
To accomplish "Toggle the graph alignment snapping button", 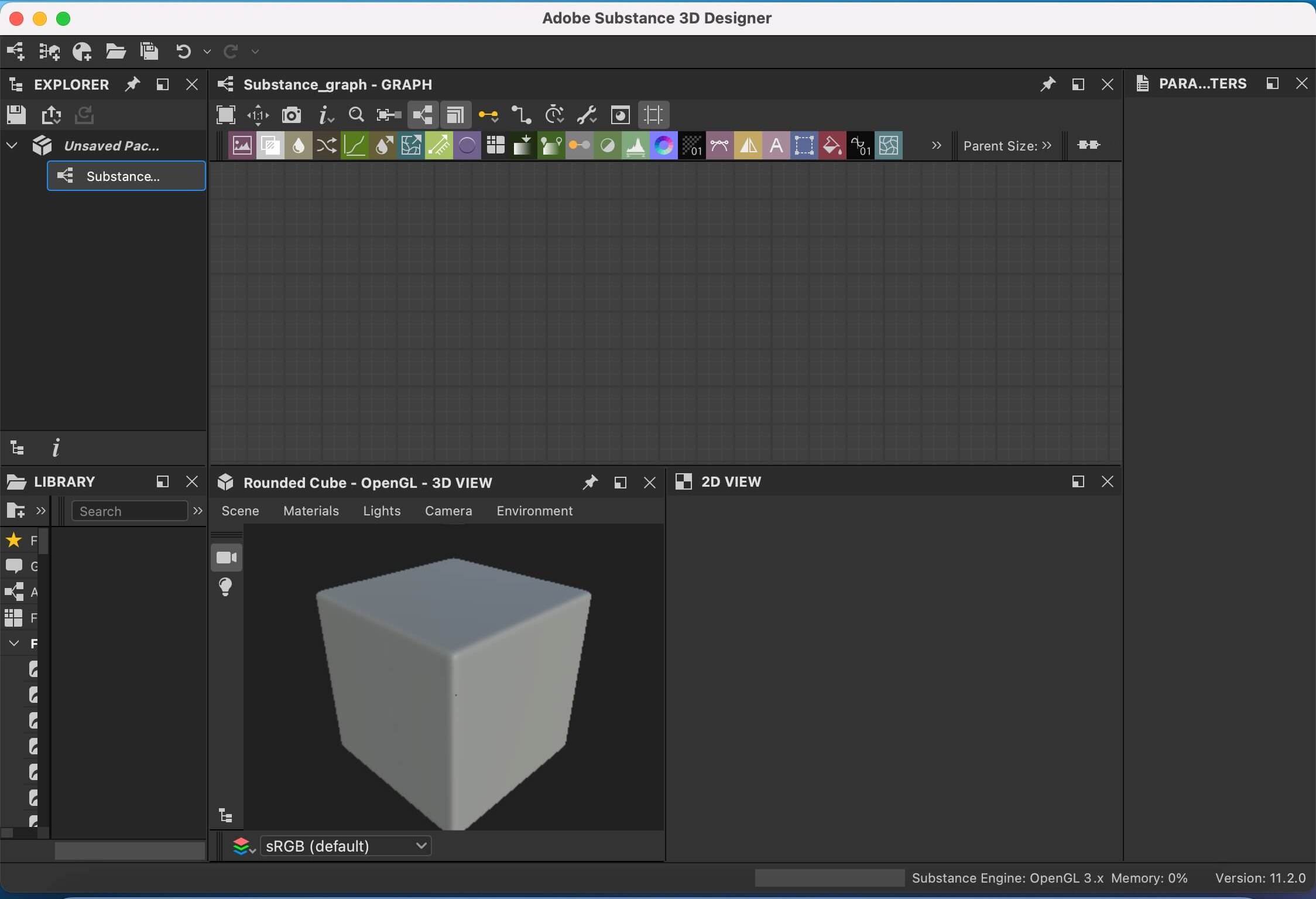I will pos(653,115).
